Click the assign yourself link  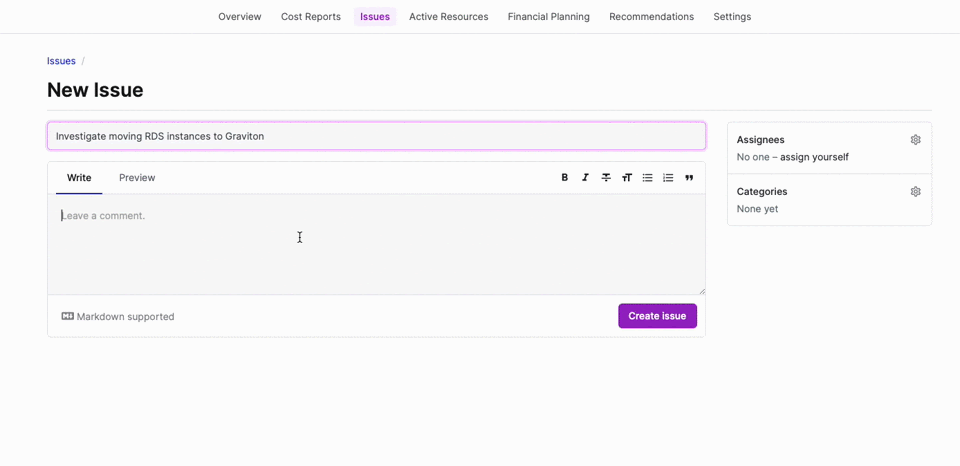(x=814, y=157)
